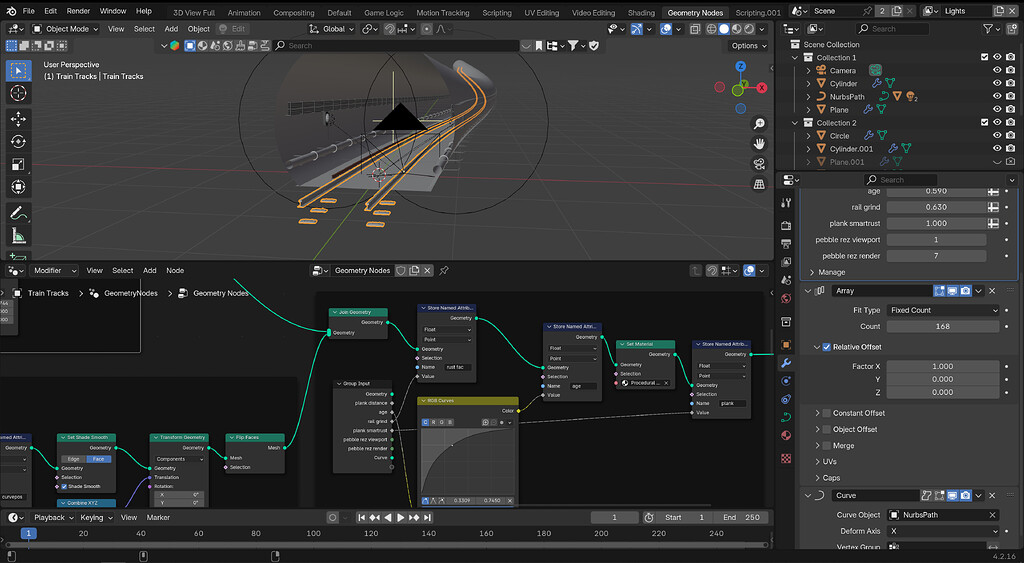Click the Train Tracks breadcrumb
Screen dimensions: 1024x563
pyautogui.click(x=48, y=293)
